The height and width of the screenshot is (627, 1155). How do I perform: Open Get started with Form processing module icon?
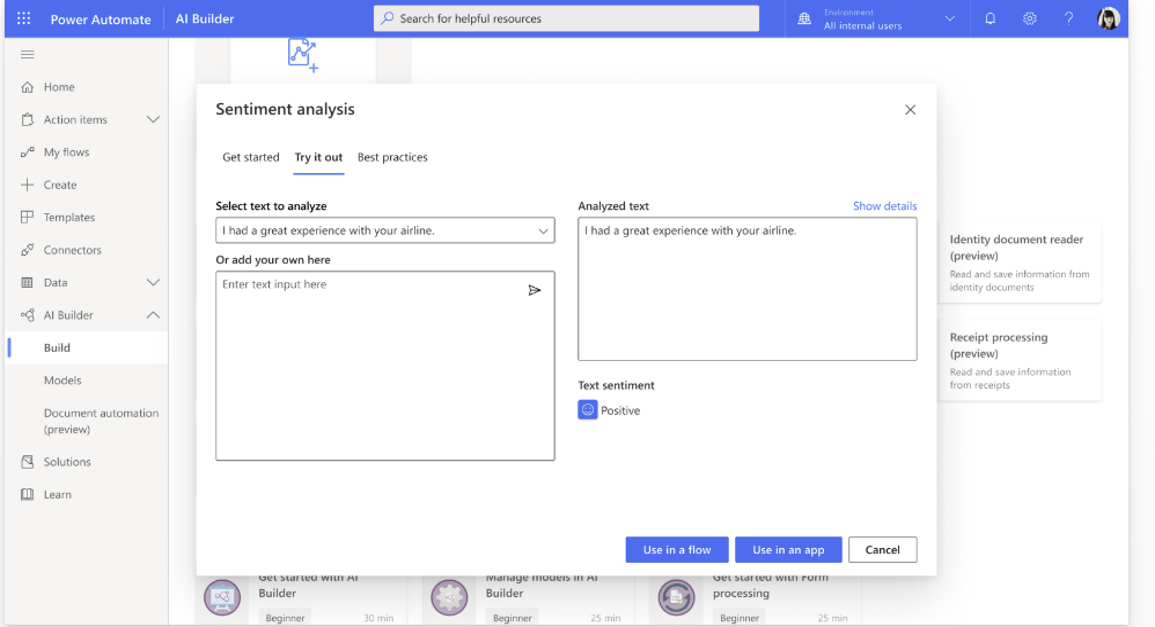pyautogui.click(x=676, y=596)
